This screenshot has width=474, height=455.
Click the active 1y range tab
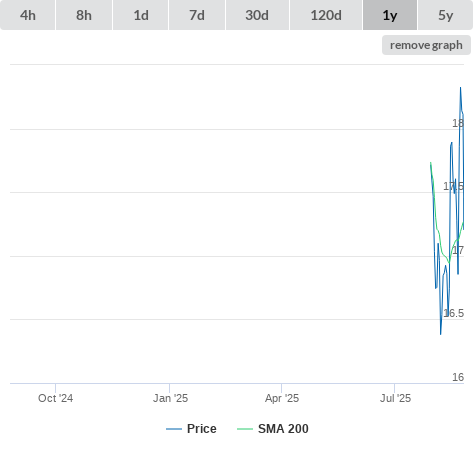(390, 15)
